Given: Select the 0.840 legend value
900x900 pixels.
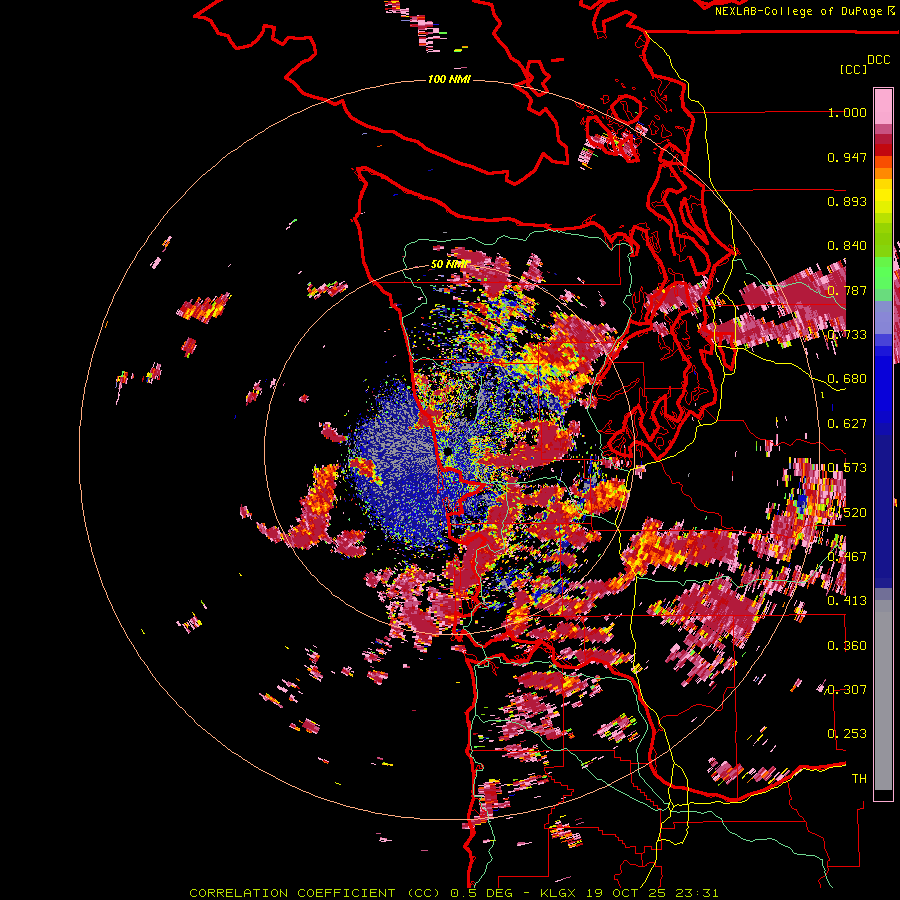Looking at the screenshot, I should coord(847,246).
